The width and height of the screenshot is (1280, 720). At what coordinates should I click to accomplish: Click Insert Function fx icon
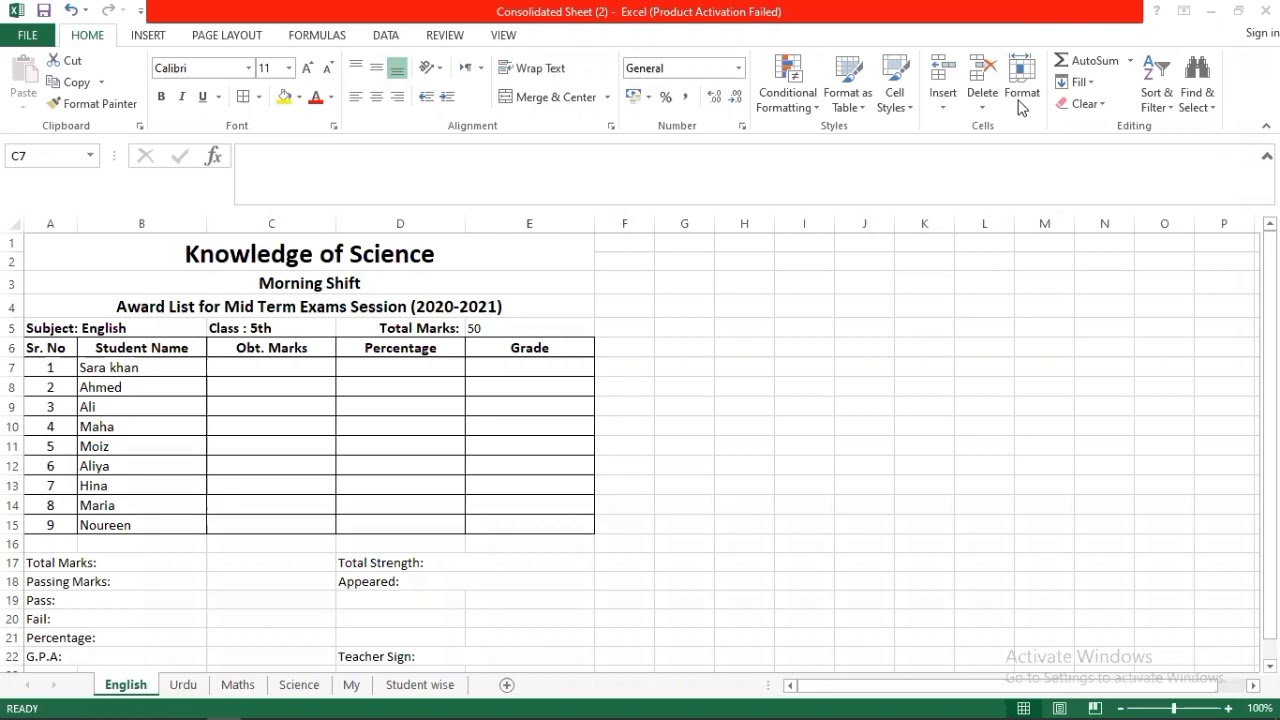[213, 156]
